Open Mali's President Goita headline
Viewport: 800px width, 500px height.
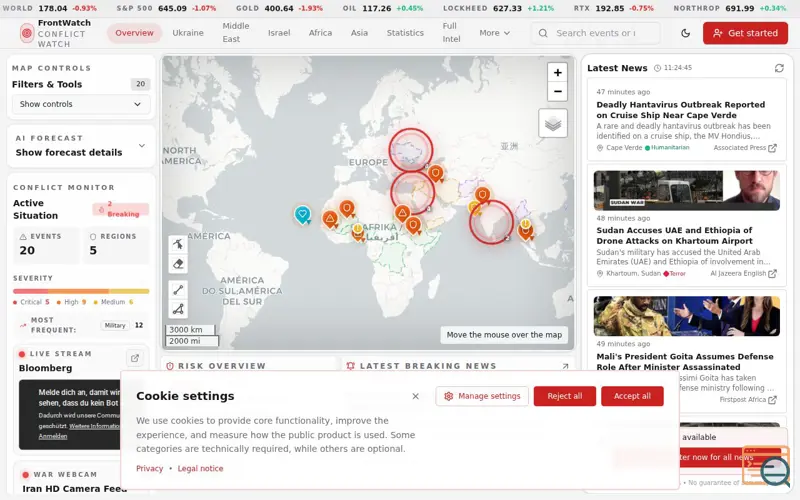point(685,362)
